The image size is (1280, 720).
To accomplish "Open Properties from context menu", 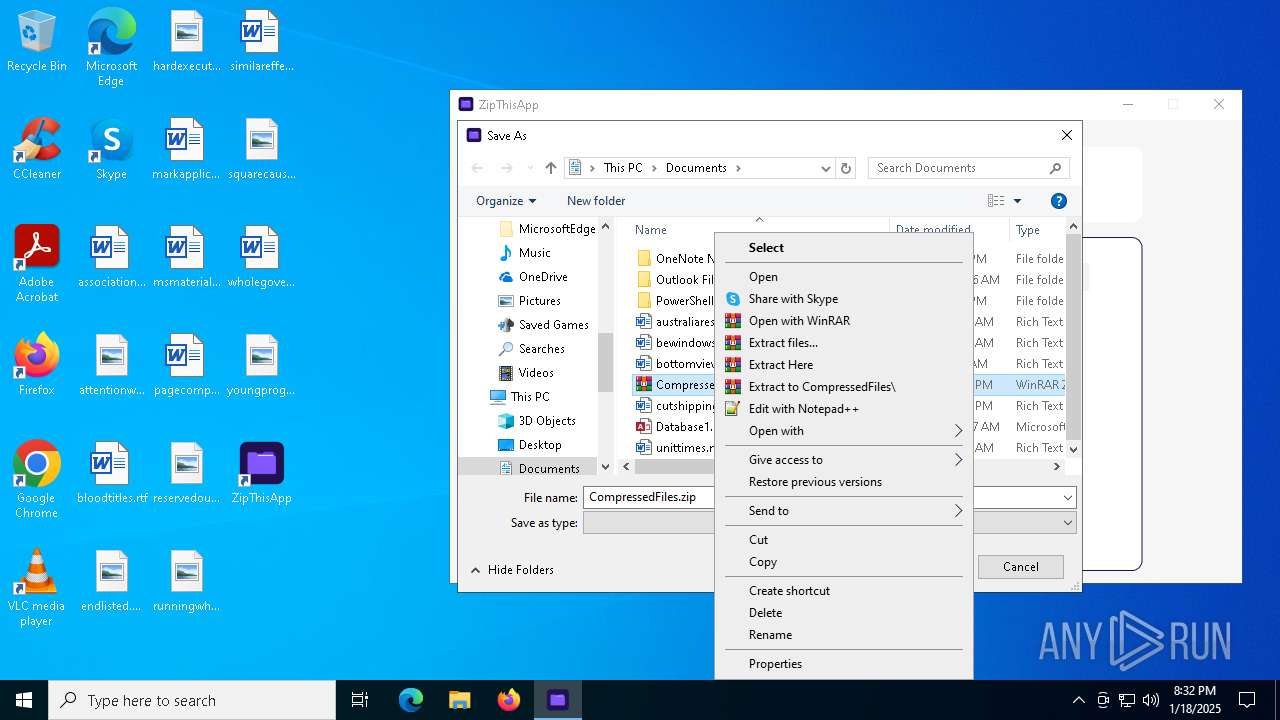I will point(843,664).
